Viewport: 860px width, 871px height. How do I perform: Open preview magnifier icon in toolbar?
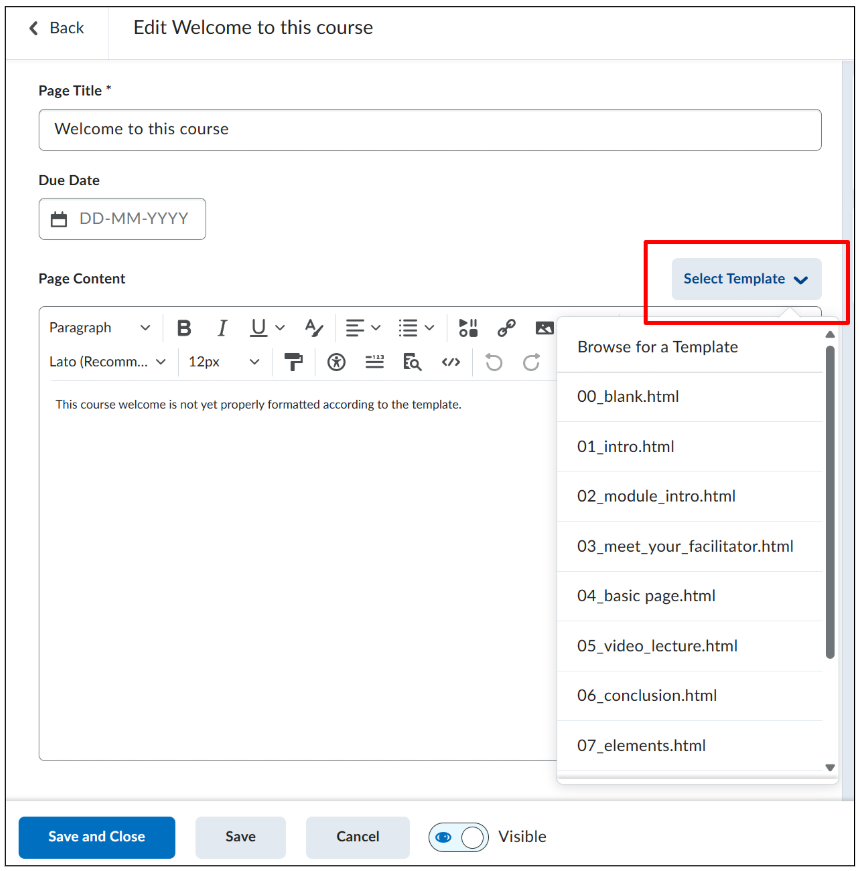point(412,362)
